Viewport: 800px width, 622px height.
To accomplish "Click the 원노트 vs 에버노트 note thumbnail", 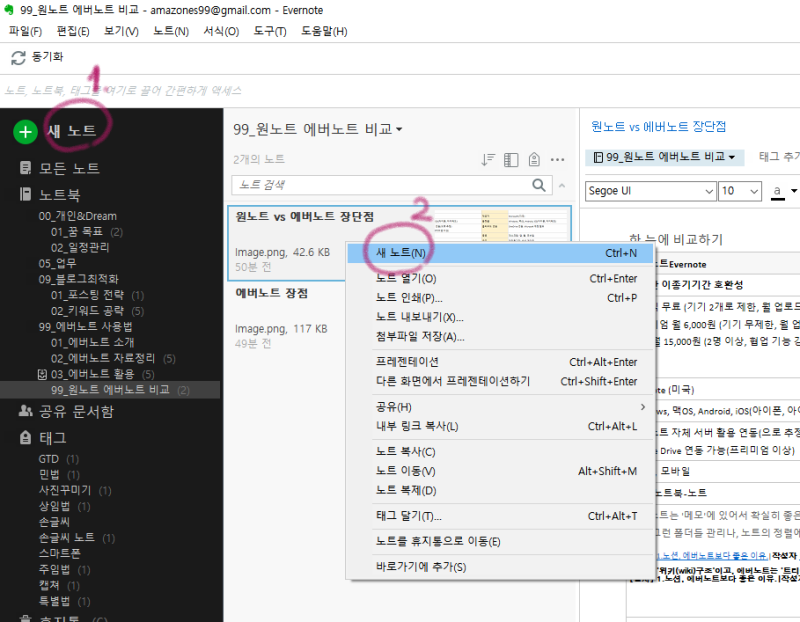I will tap(501, 225).
